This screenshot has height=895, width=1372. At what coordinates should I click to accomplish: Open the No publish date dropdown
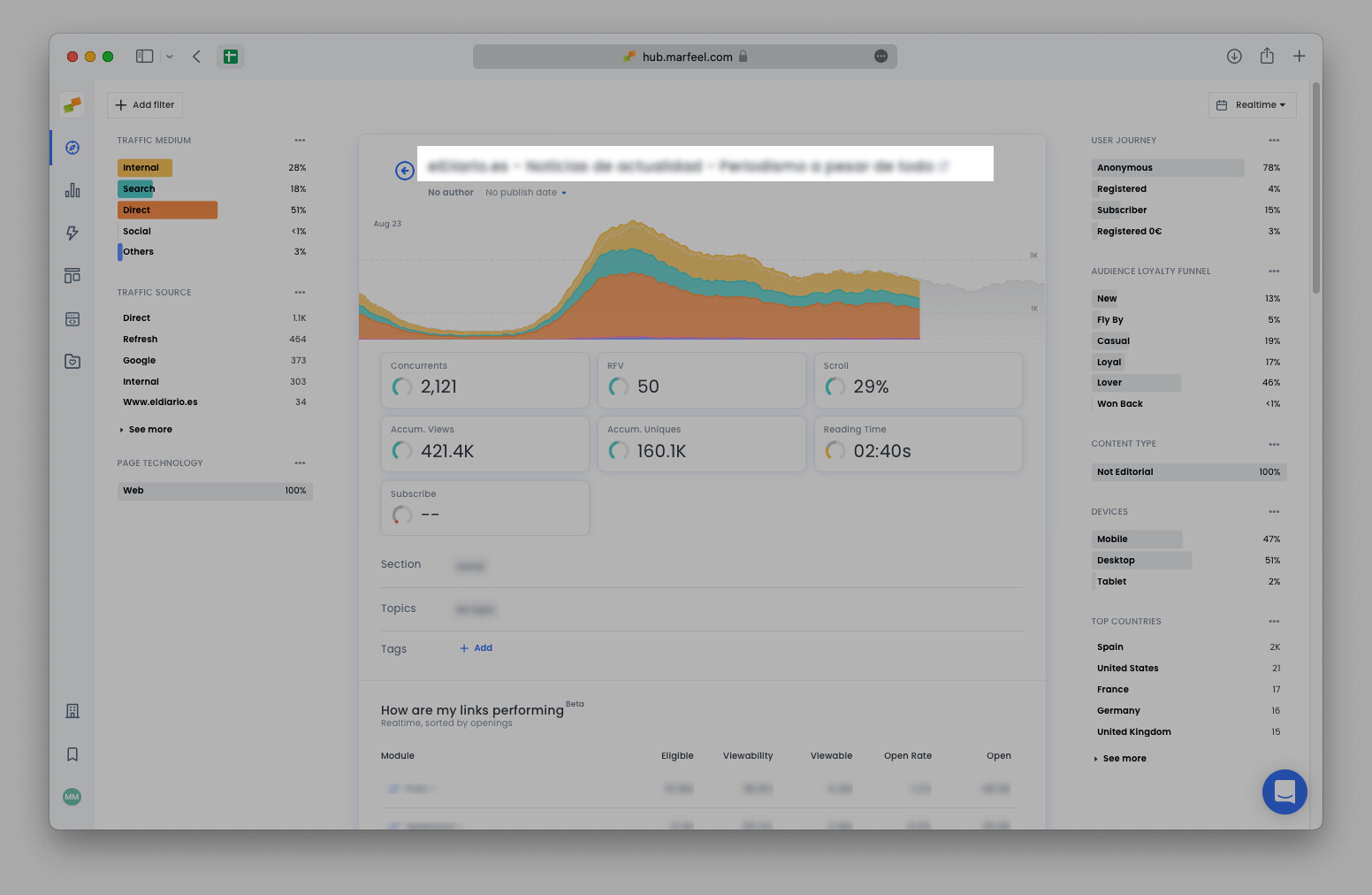pos(525,193)
